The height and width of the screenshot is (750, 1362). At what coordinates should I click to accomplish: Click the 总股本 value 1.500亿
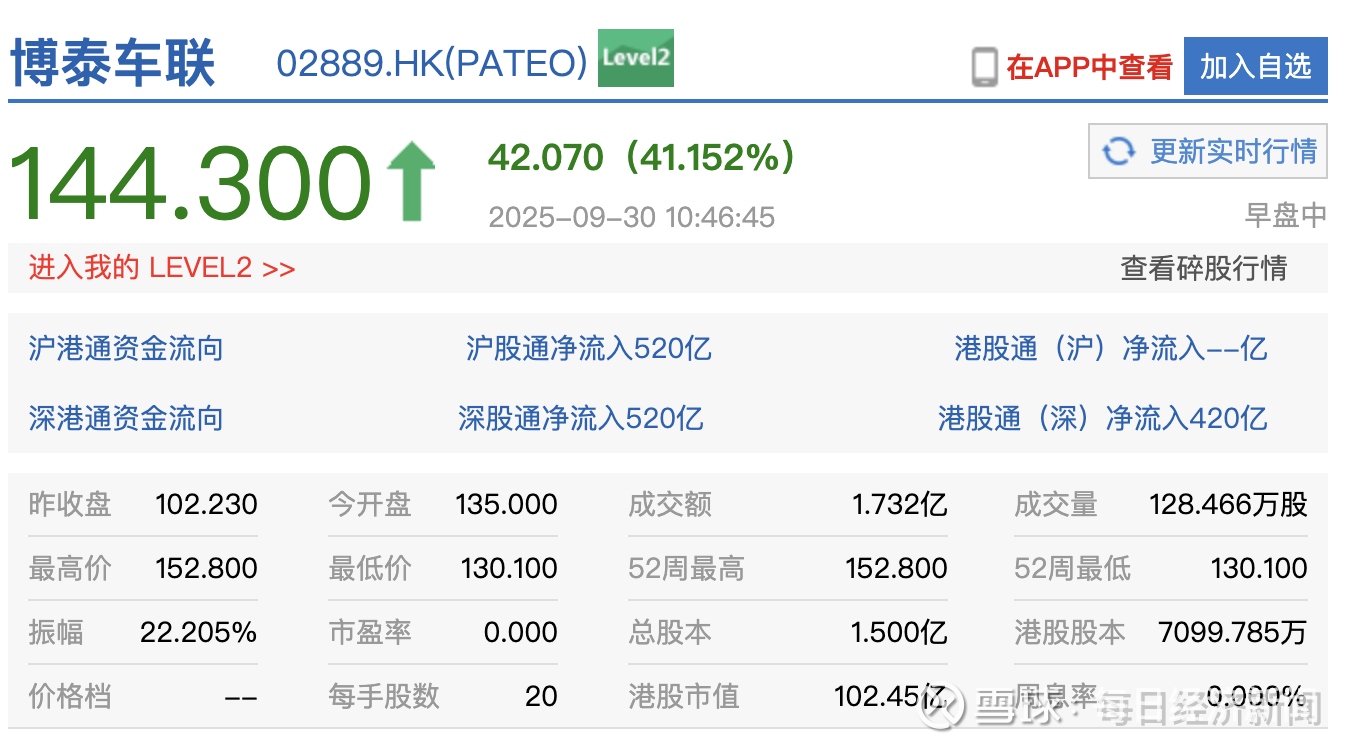click(x=900, y=632)
